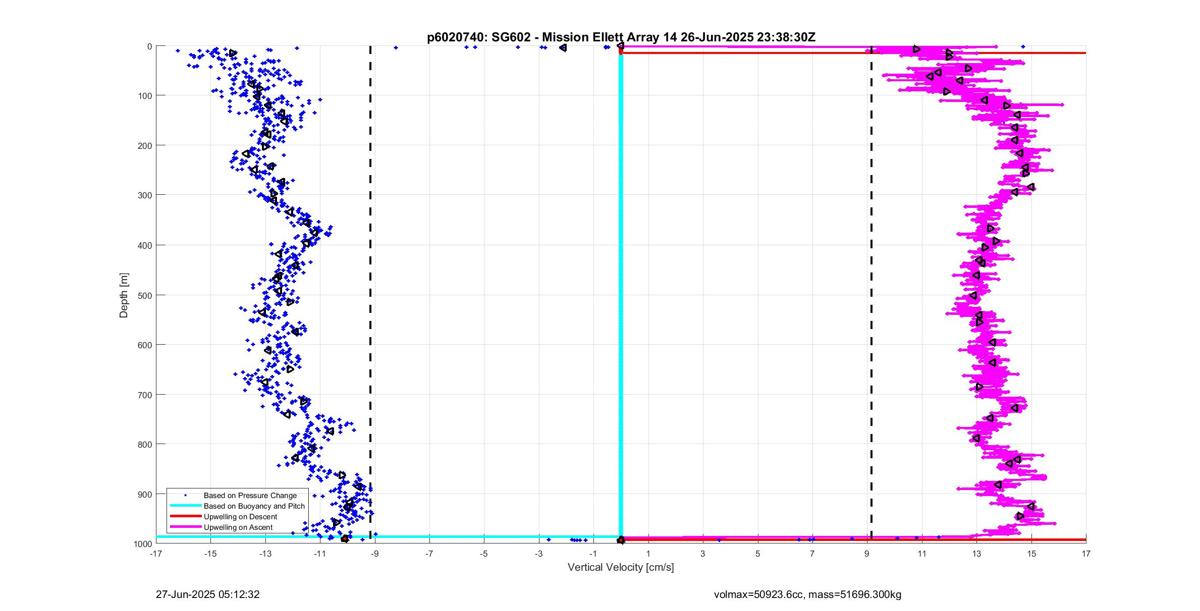This screenshot has height=611, width=1200.
Task: Click the 'Based on Buoyancy and Pitch' legend entry
Action: (x=254, y=506)
